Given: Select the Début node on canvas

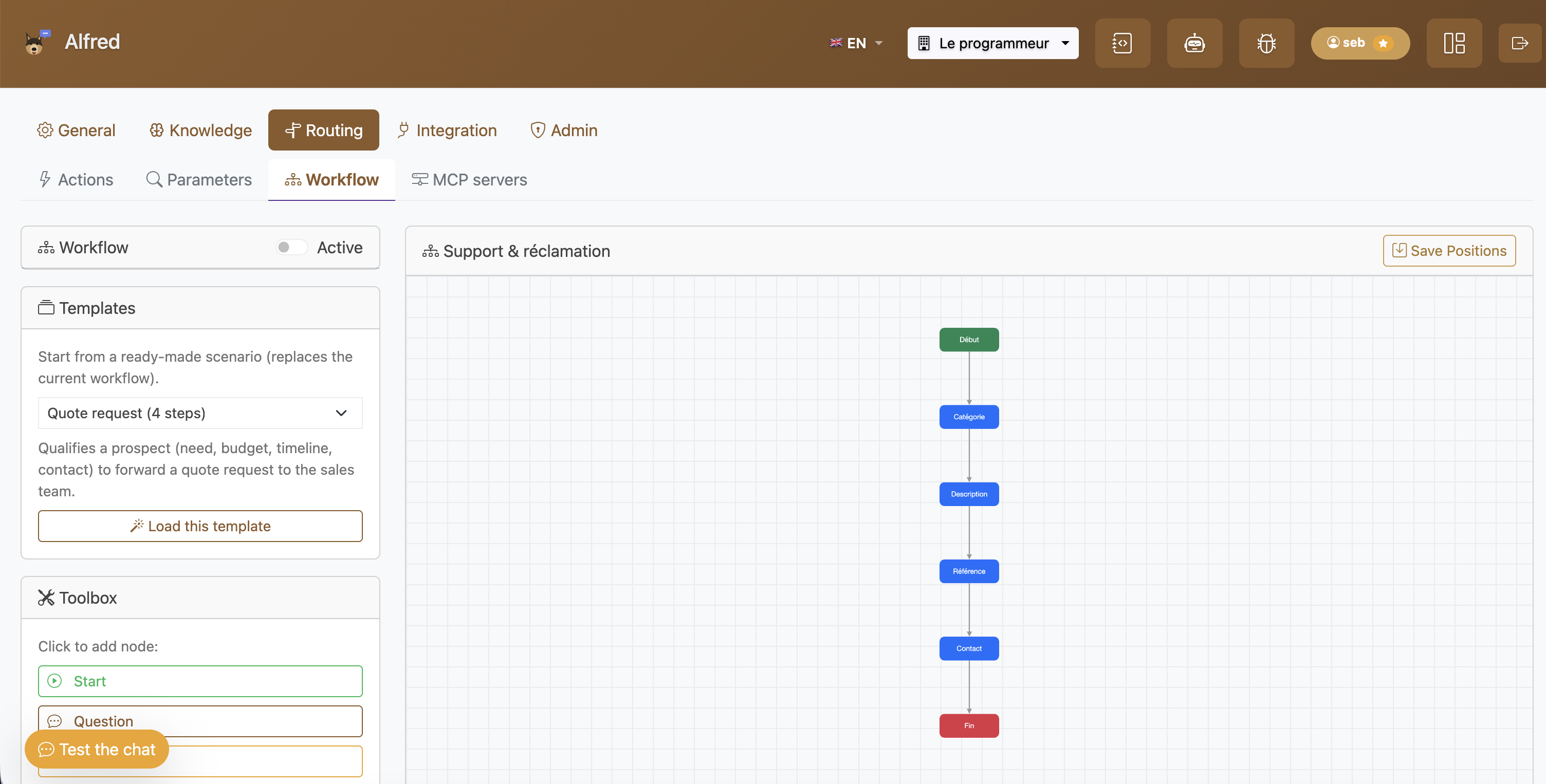Looking at the screenshot, I should point(969,340).
